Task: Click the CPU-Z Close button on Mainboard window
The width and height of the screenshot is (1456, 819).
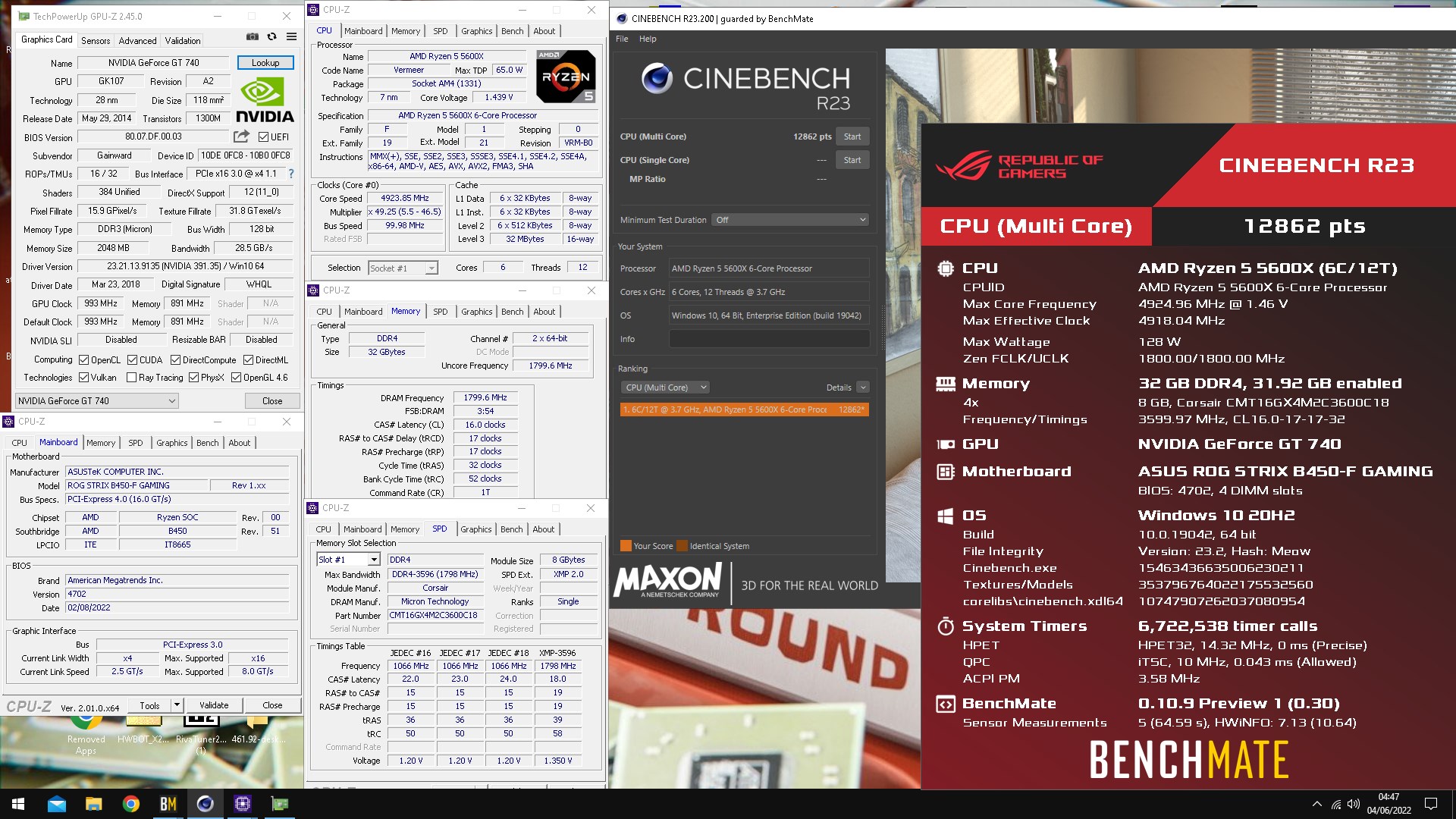Action: tap(272, 705)
